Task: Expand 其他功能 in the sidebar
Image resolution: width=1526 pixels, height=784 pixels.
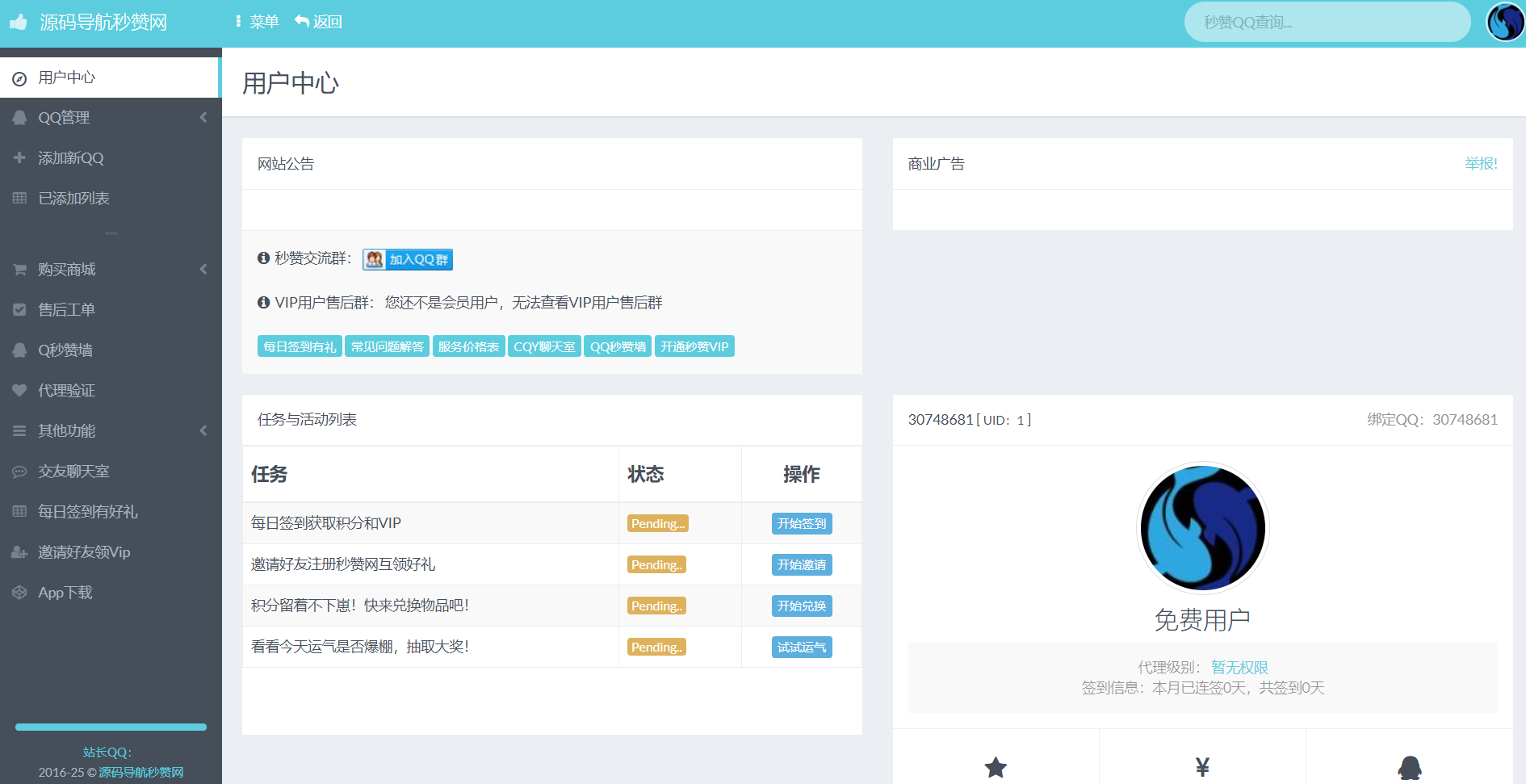Action: pyautogui.click(x=111, y=431)
